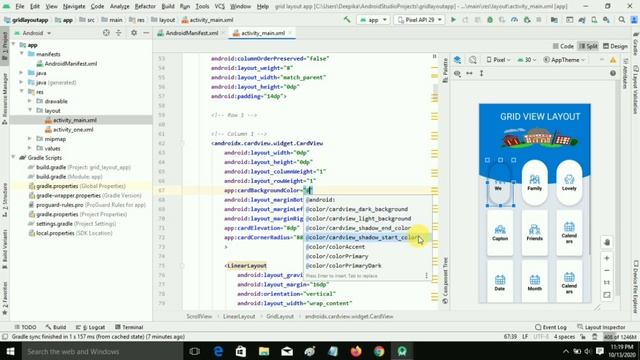Click the Make Project hammer icon

coord(347,20)
